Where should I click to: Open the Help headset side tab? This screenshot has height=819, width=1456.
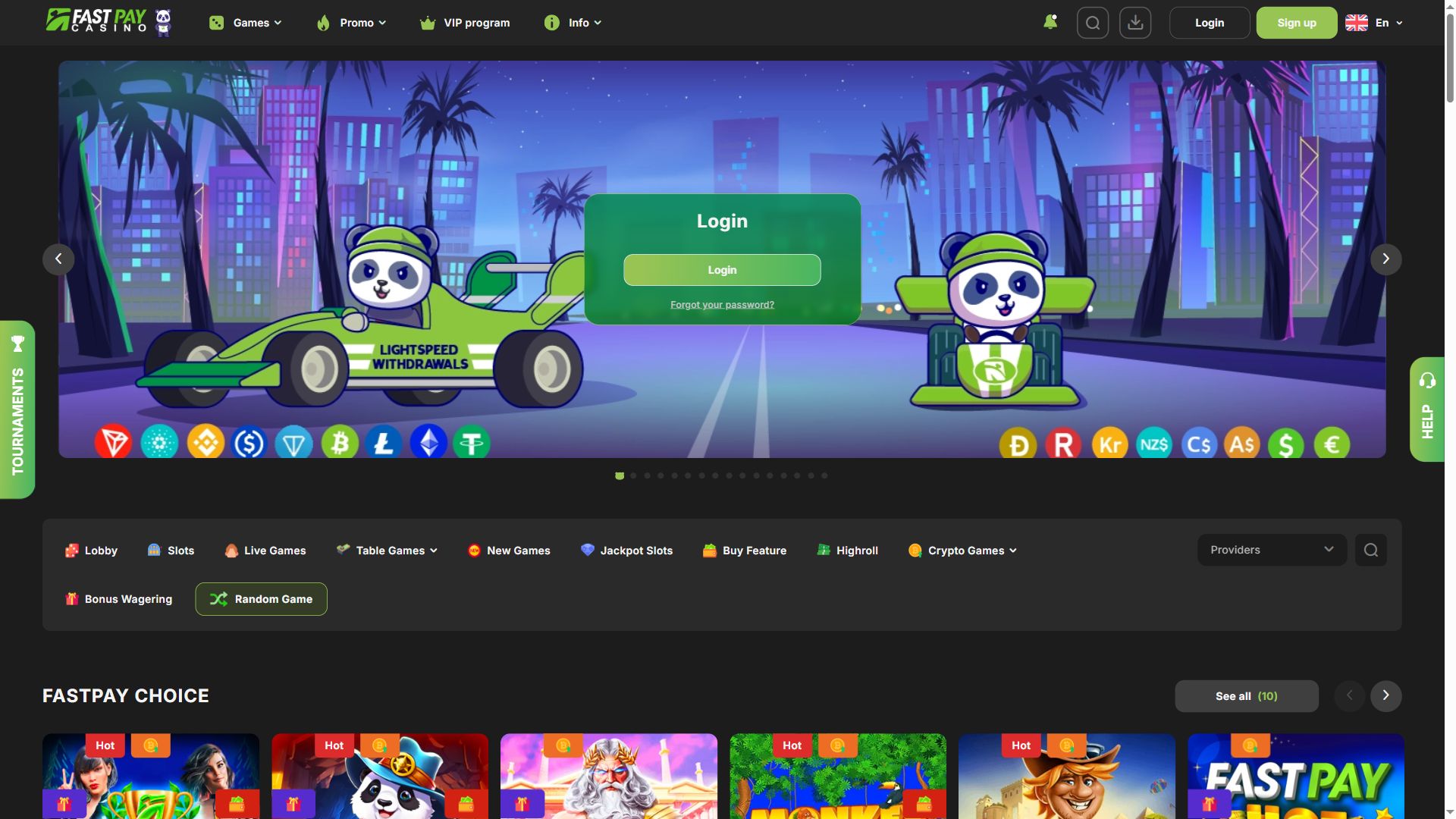1427,409
